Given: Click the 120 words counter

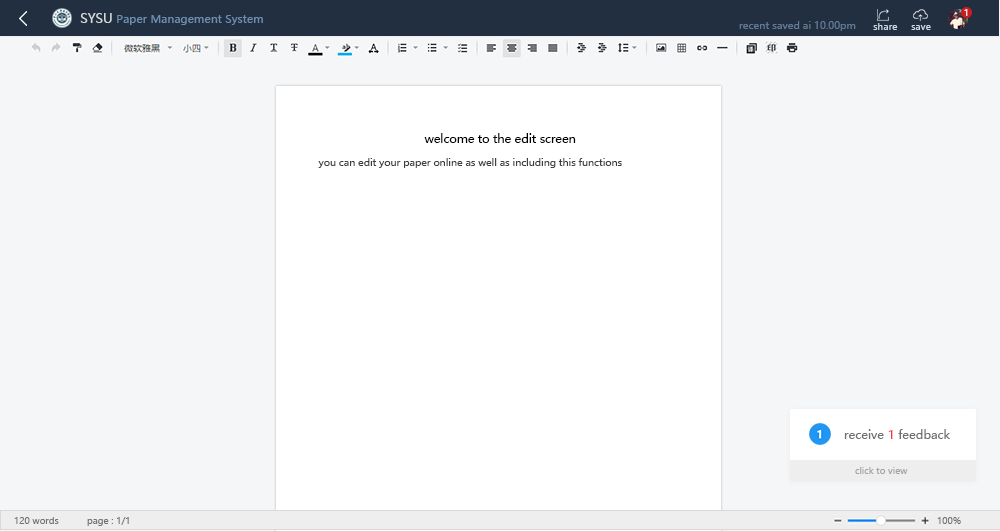Looking at the screenshot, I should click(x=36, y=521).
